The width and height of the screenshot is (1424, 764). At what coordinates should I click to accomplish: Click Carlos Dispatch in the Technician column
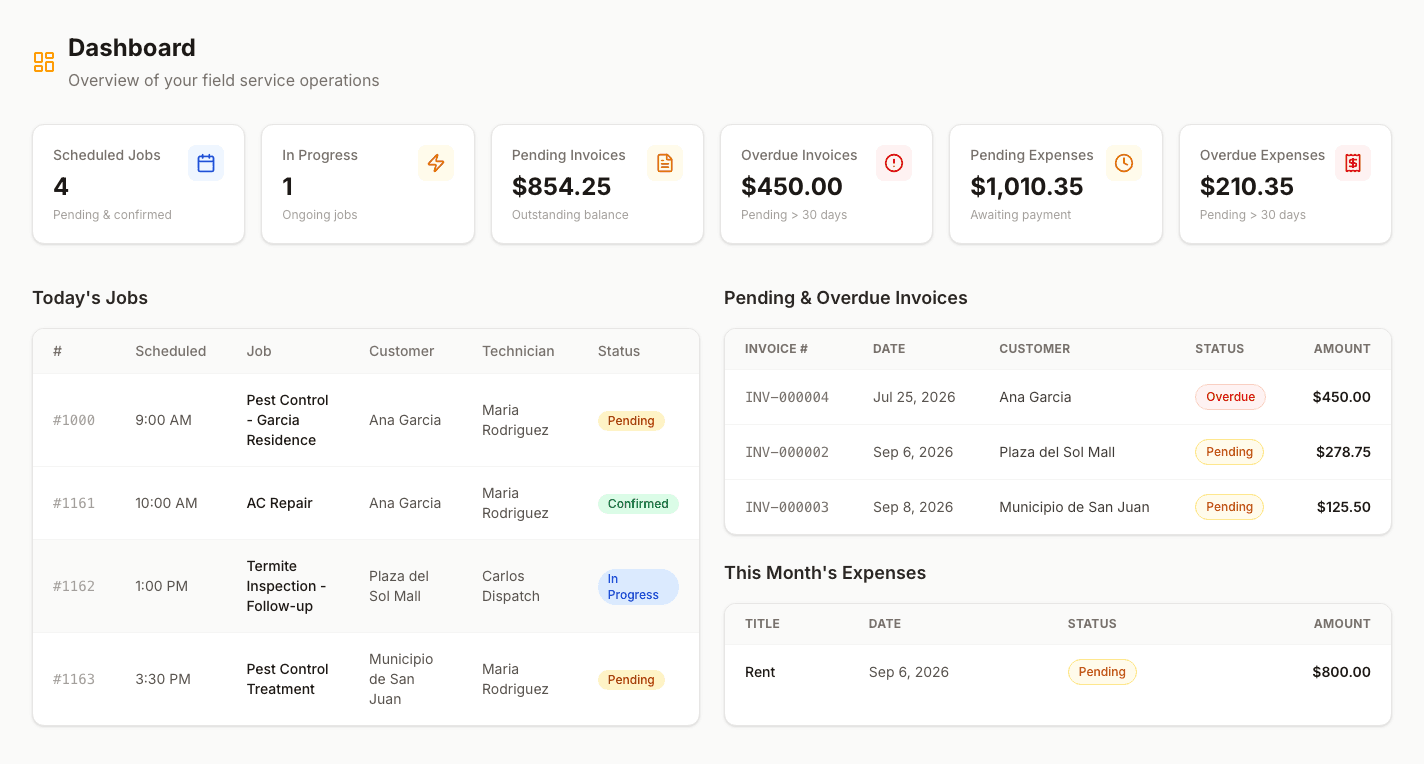pyautogui.click(x=511, y=586)
